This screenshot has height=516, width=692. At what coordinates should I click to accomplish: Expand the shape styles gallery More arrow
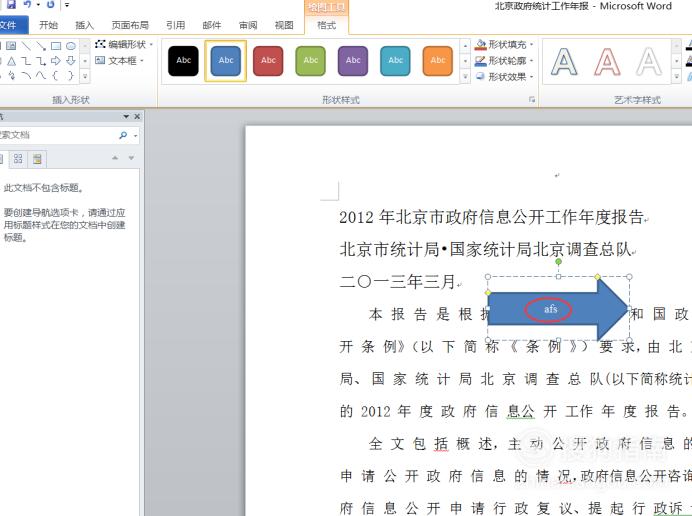coord(465,76)
